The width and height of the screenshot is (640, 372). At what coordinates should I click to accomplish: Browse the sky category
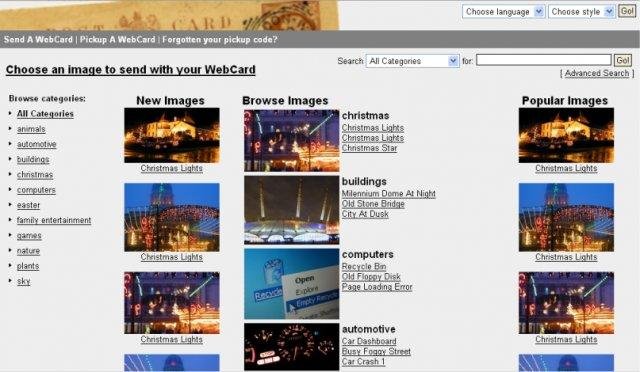point(23,281)
